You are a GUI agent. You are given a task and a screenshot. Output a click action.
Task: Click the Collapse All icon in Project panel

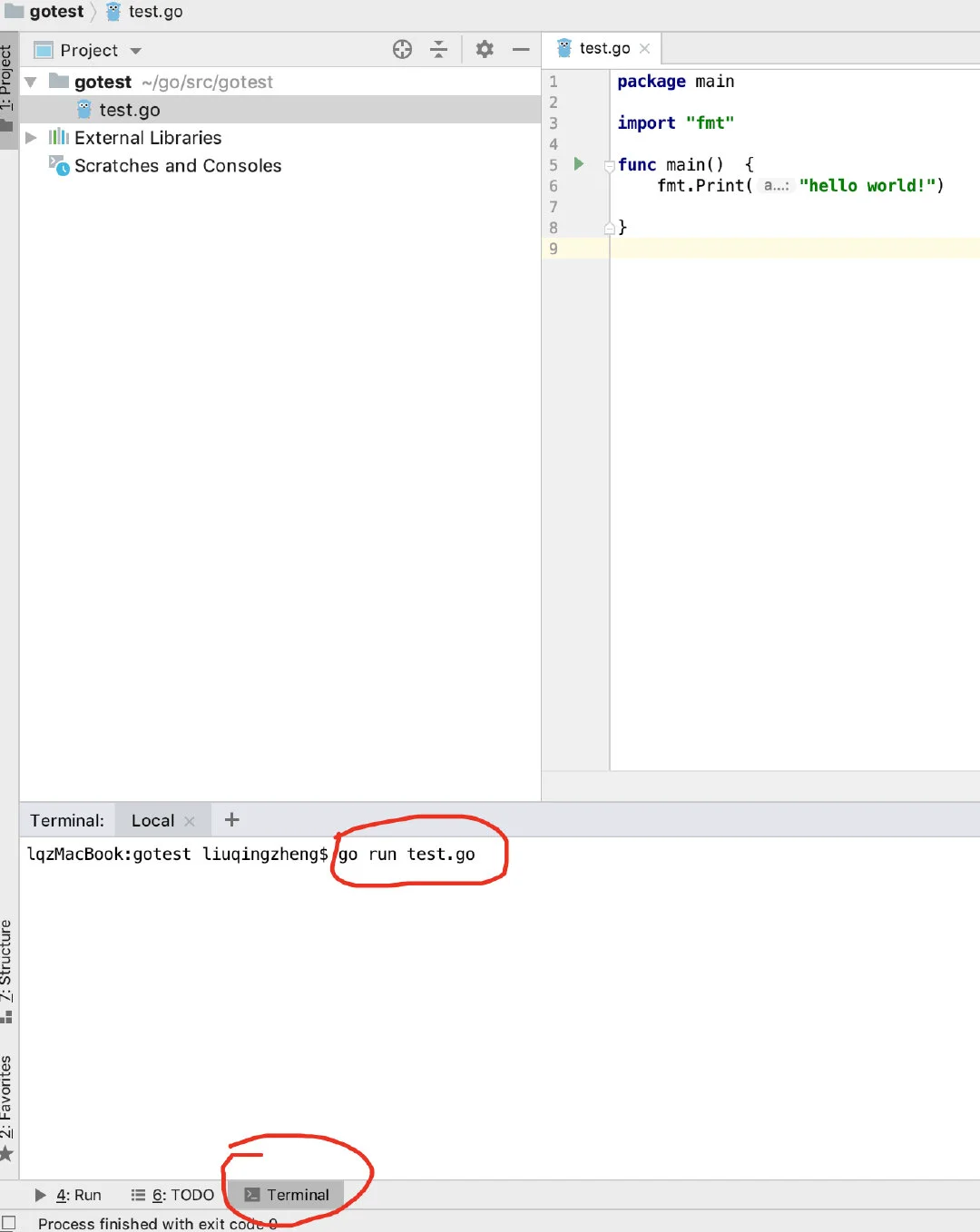pos(438,50)
